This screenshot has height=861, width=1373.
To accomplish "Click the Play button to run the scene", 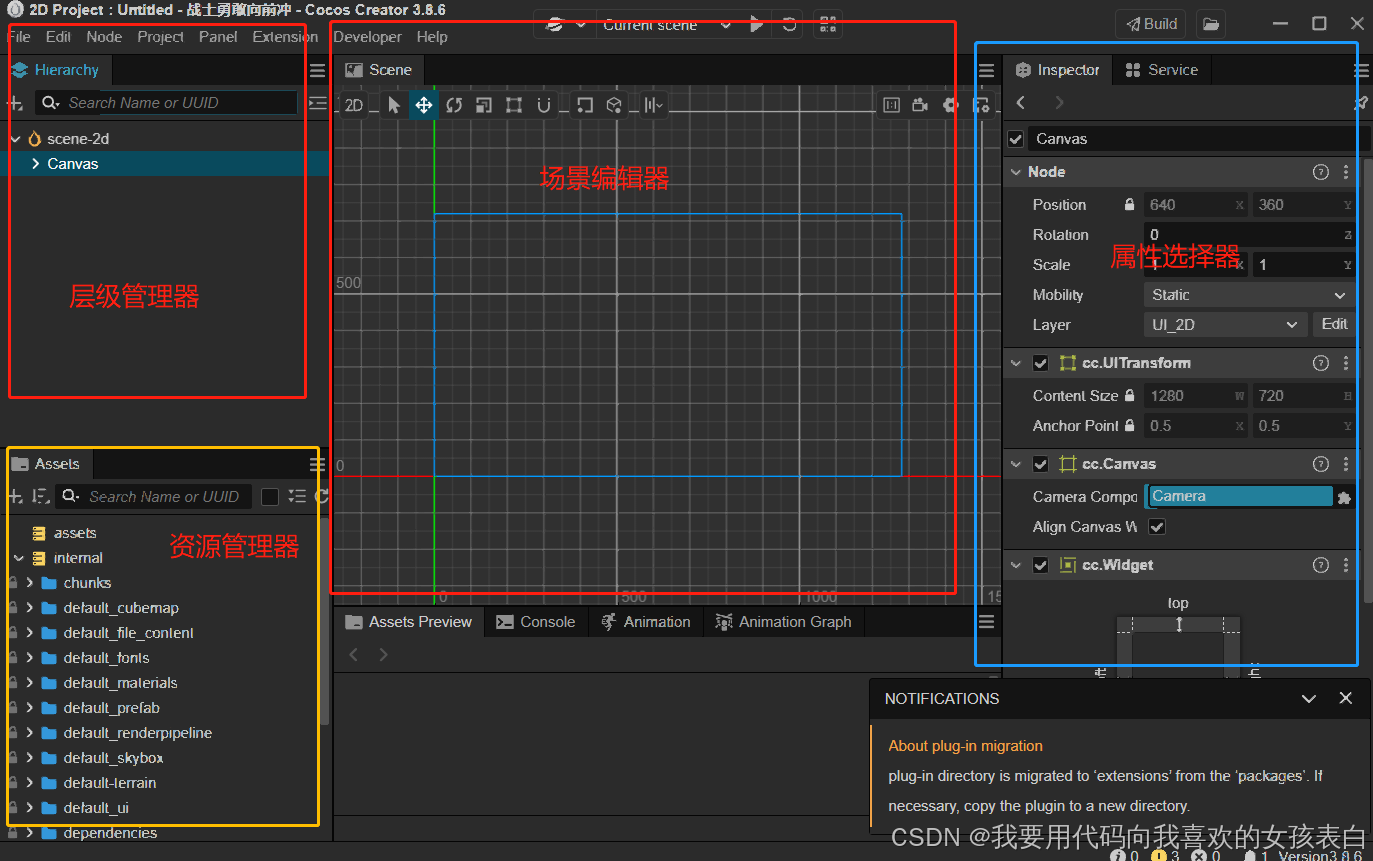I will coord(757,25).
